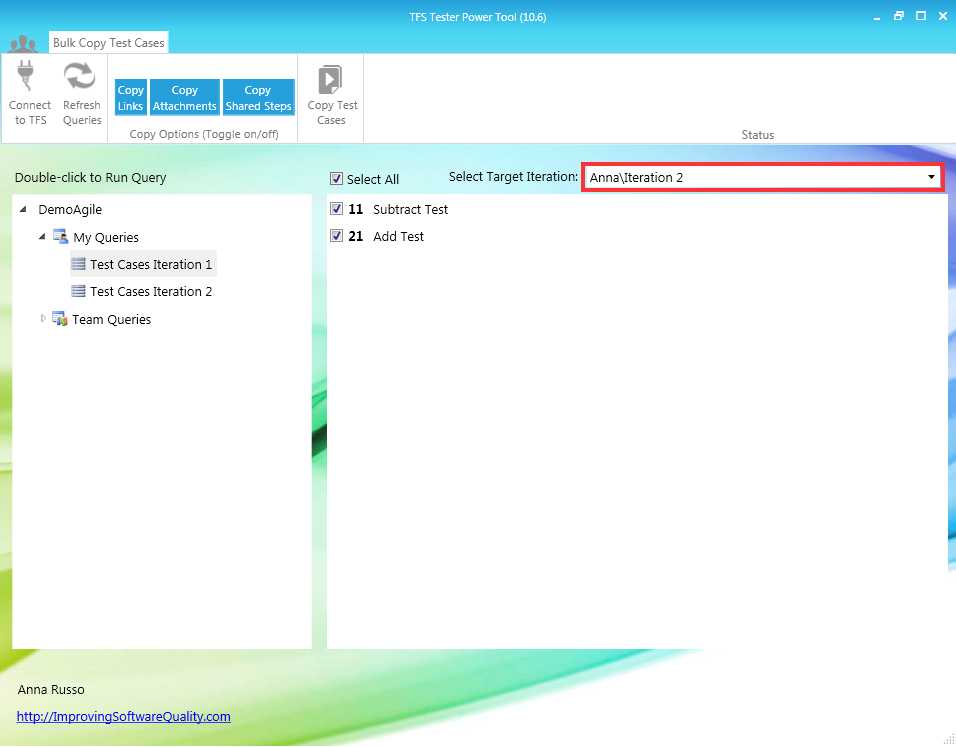Image resolution: width=956 pixels, height=747 pixels.
Task: Toggle the Copy Attachments option
Action: [184, 97]
